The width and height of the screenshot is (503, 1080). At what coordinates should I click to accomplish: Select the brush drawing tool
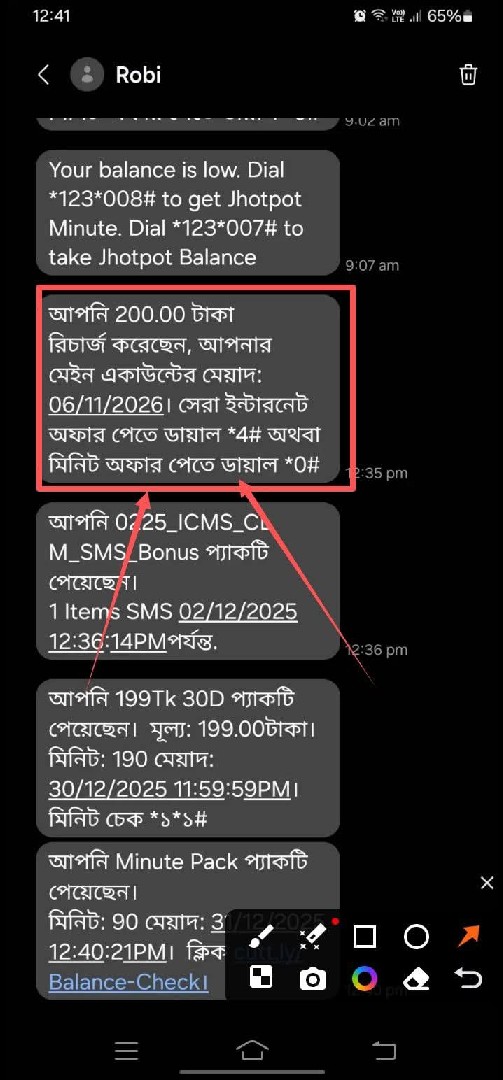(262, 936)
